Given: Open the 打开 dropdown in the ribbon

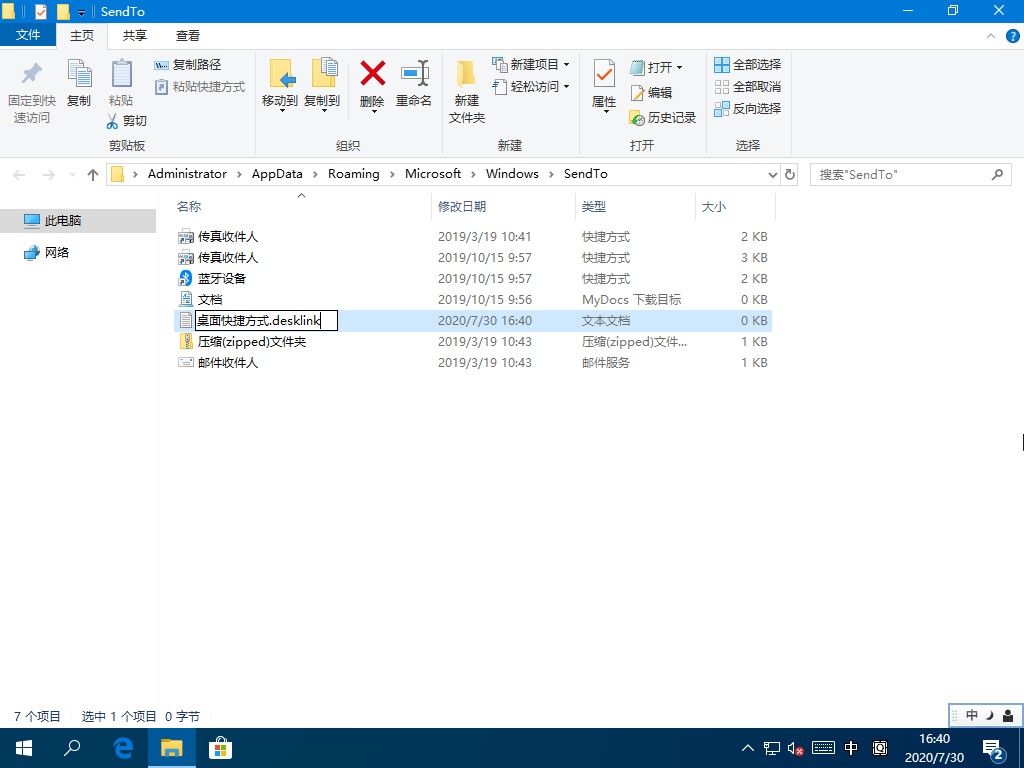Looking at the screenshot, I should tap(678, 67).
